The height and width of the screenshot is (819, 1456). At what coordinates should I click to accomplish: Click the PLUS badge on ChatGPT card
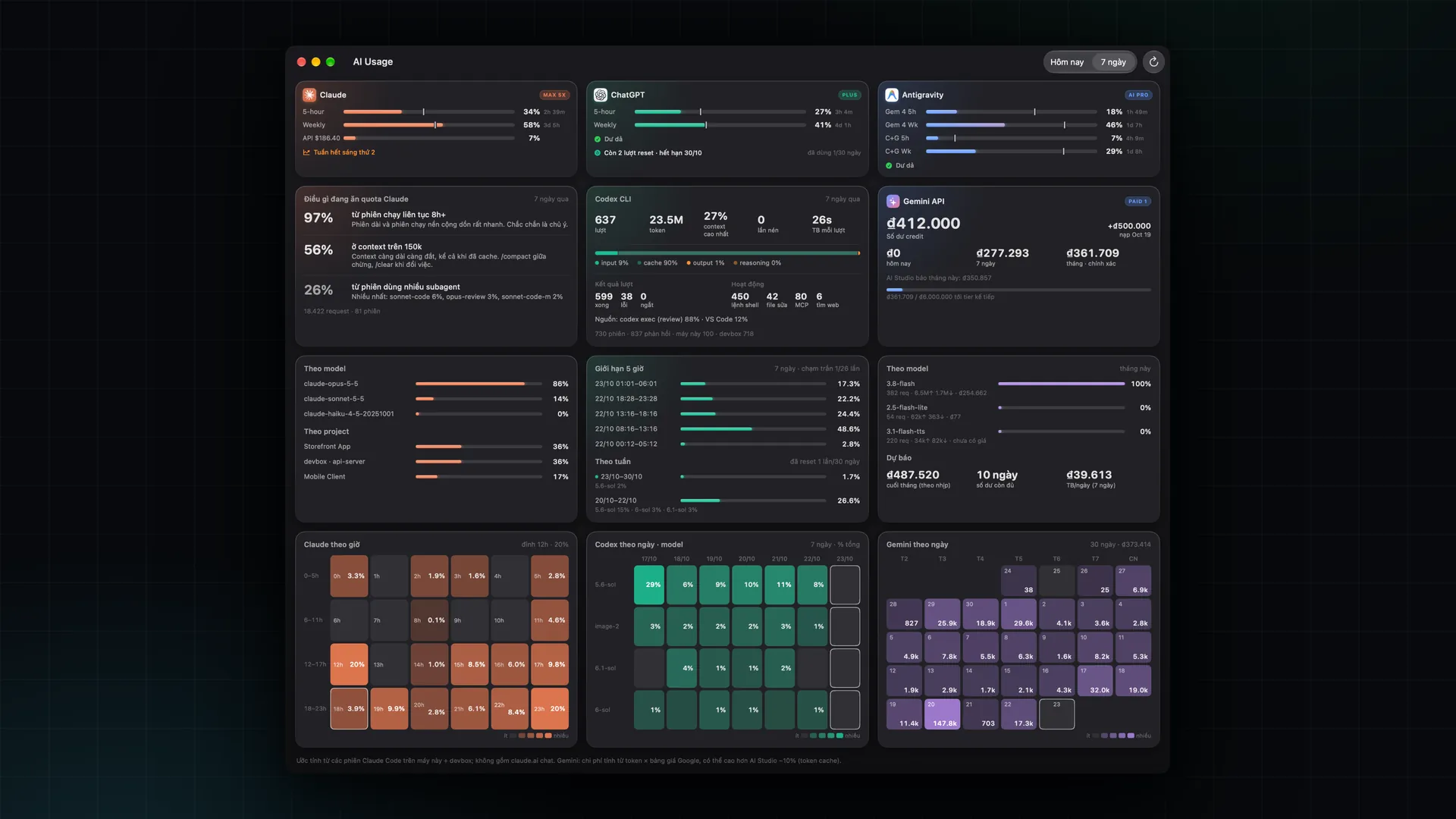849,95
